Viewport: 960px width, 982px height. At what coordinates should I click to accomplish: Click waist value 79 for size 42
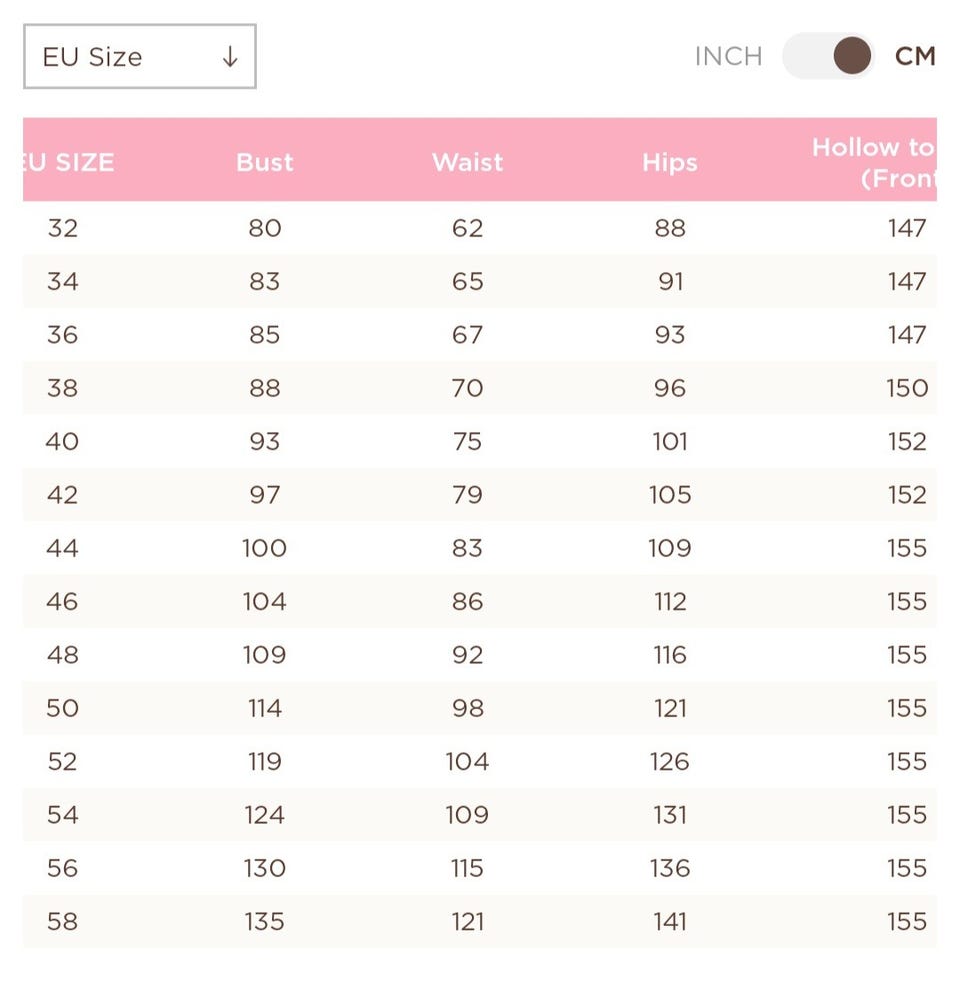click(467, 495)
